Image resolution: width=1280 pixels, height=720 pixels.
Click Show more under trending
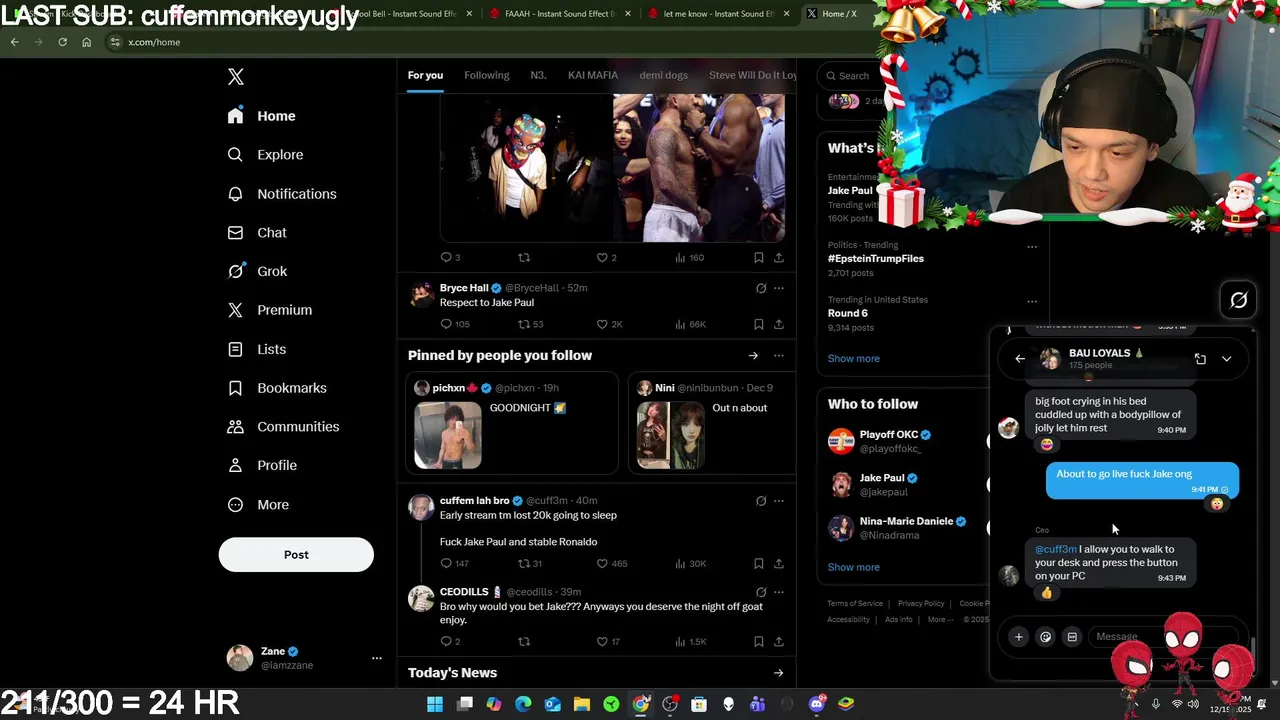point(854,358)
